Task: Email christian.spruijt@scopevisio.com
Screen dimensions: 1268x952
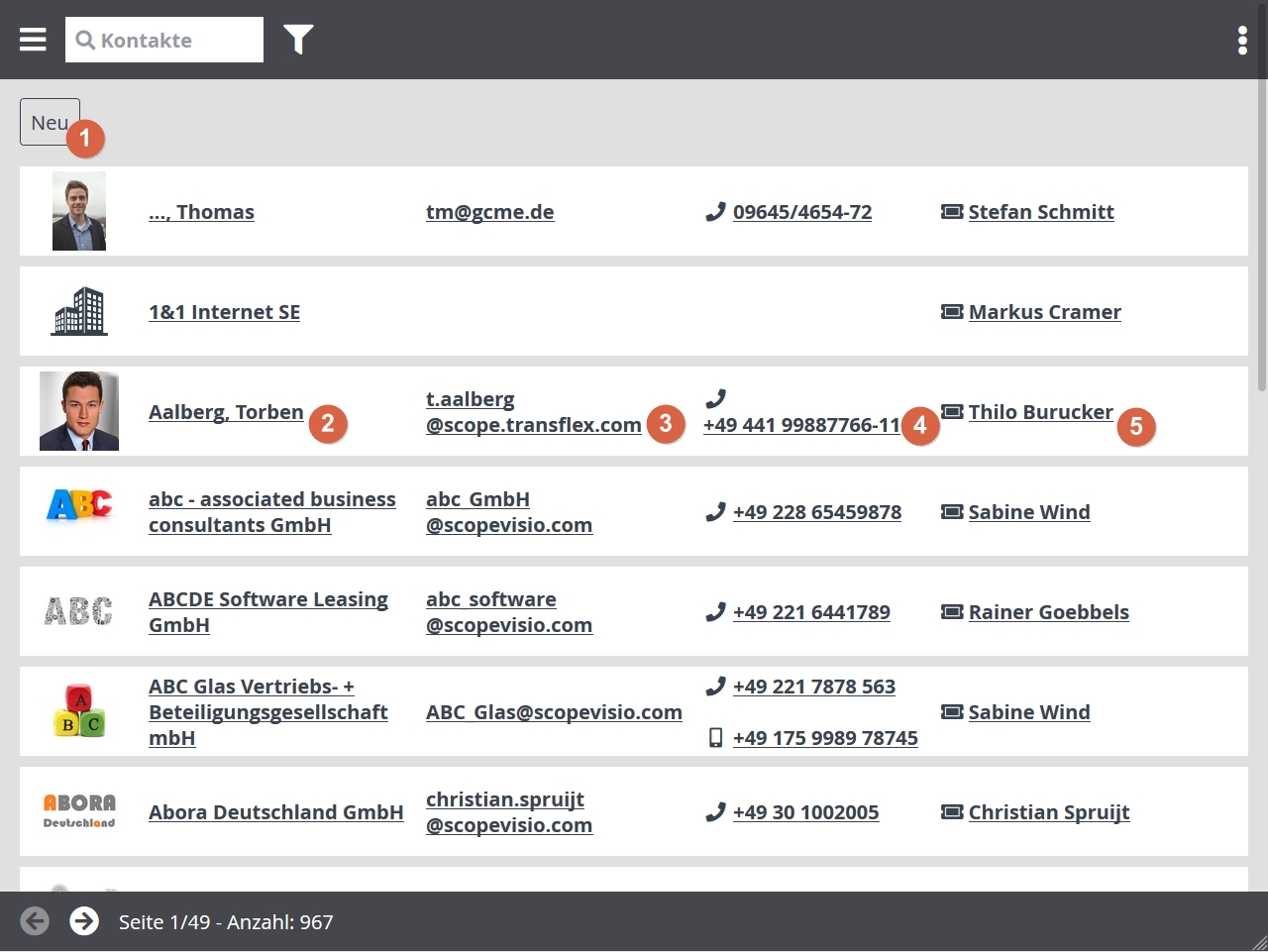Action: click(509, 812)
